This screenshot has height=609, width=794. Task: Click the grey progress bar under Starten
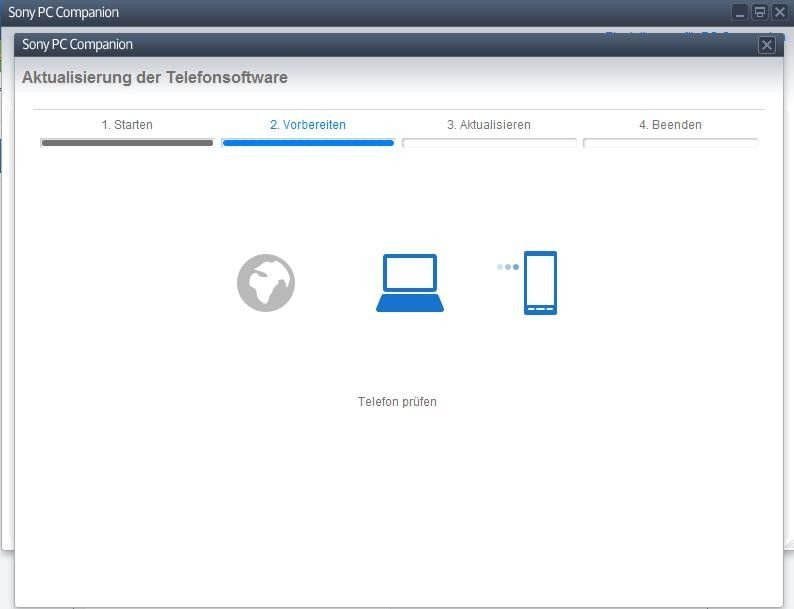point(127,143)
